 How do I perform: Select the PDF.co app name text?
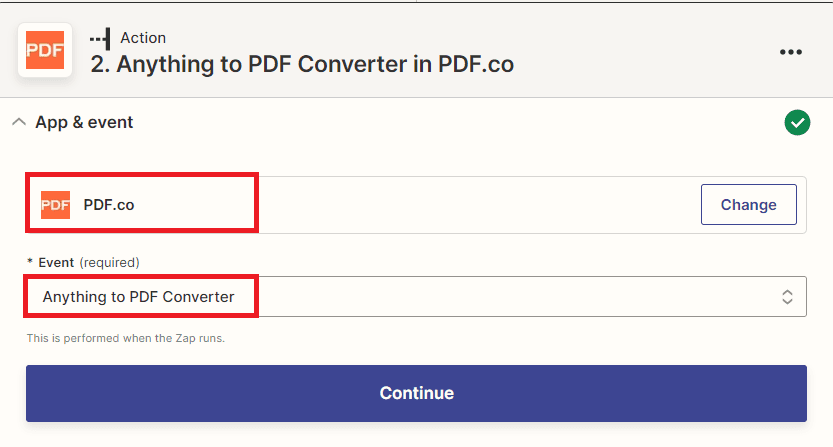click(109, 205)
